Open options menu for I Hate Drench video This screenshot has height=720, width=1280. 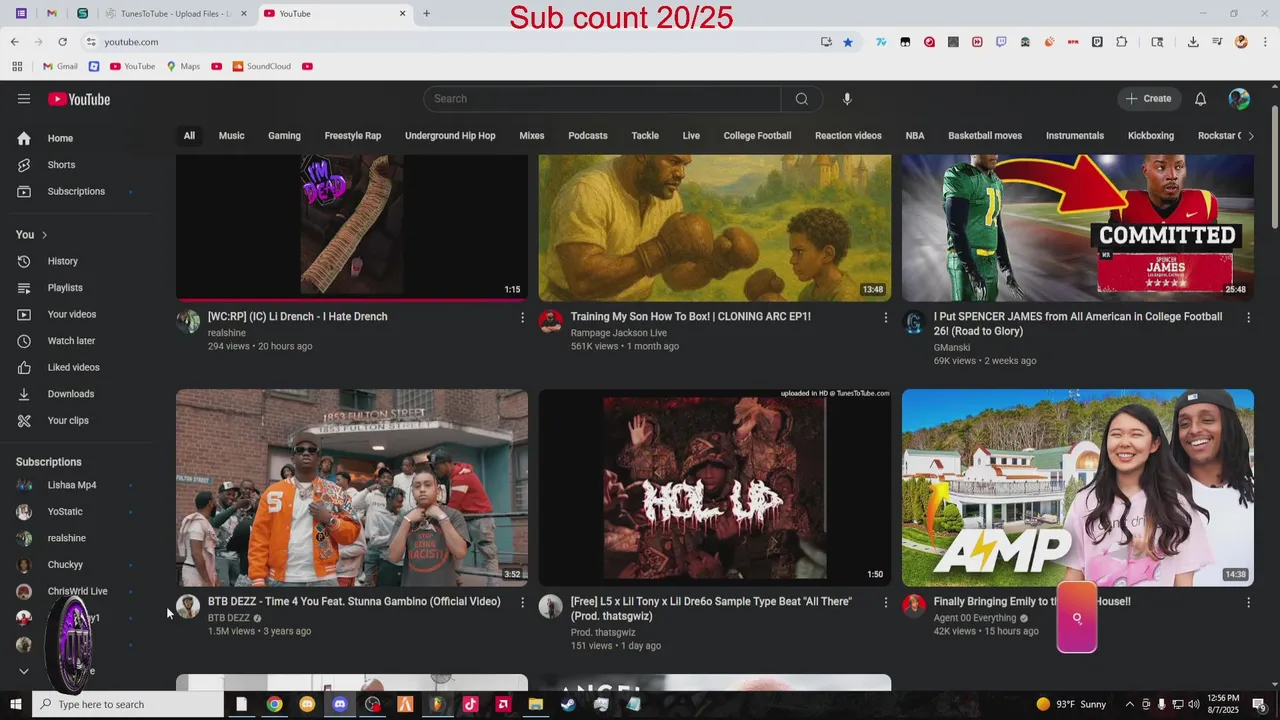[522, 317]
